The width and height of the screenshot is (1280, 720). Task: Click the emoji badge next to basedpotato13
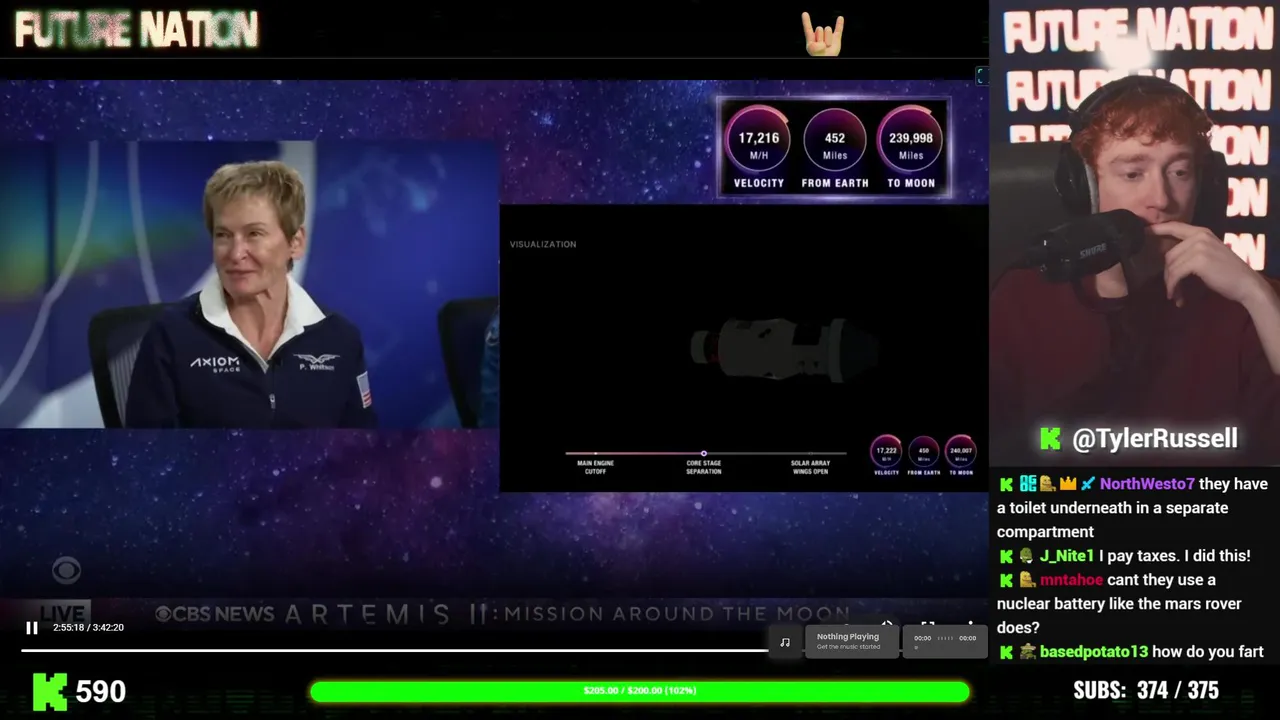1026,652
